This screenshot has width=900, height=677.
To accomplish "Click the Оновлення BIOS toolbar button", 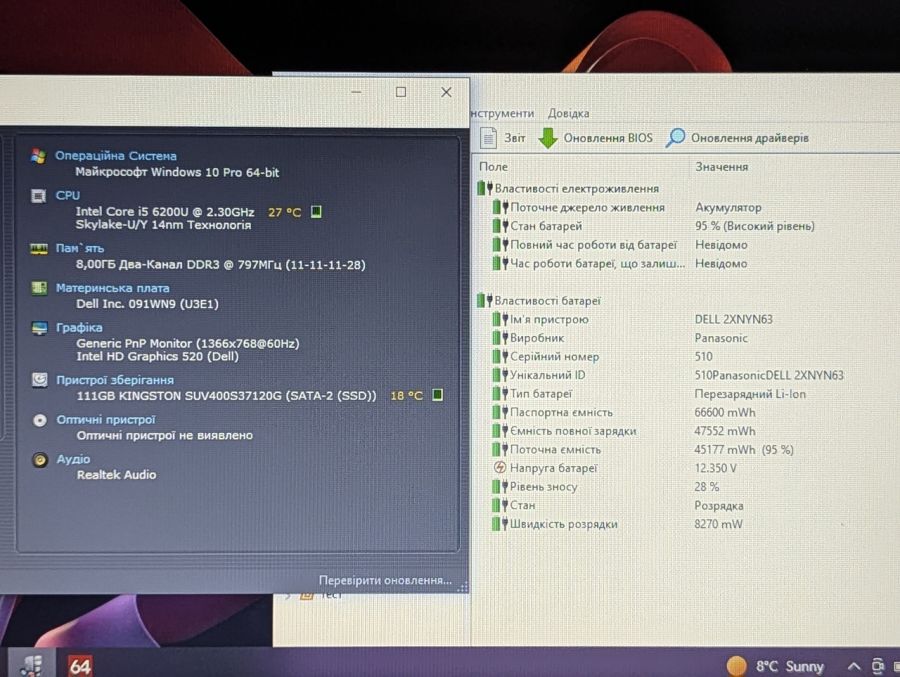I will click(x=596, y=138).
